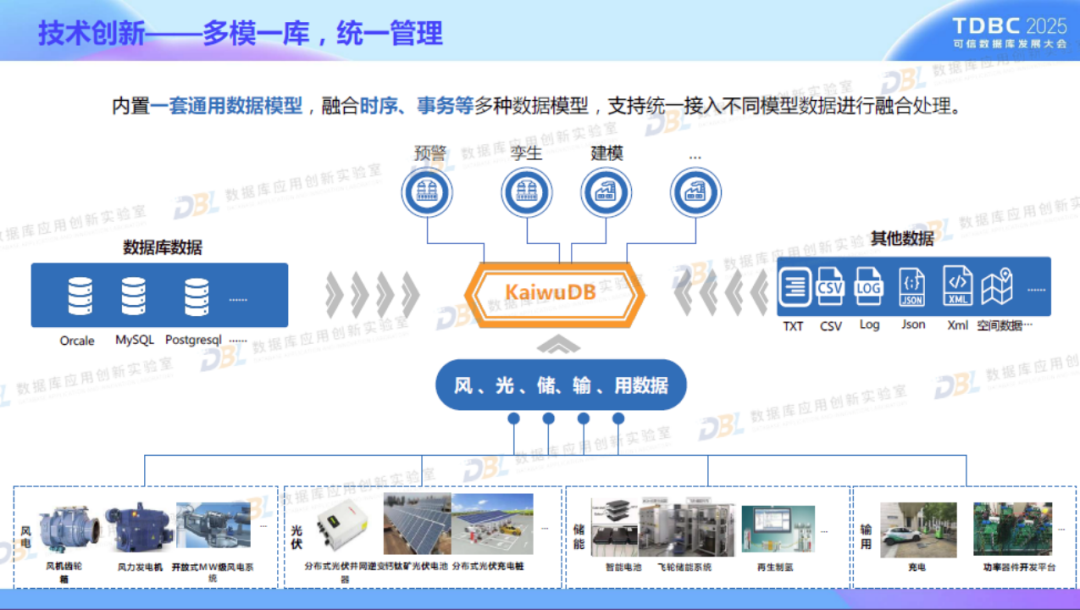The image size is (1080, 610).
Task: Click the 光伏 category label
Action: [296, 537]
